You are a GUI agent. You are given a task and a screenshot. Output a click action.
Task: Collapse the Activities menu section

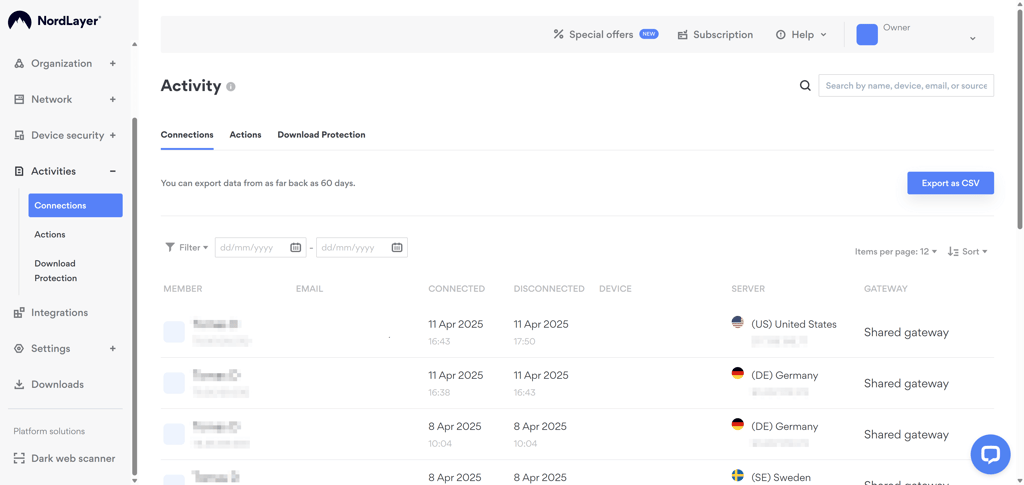point(112,171)
